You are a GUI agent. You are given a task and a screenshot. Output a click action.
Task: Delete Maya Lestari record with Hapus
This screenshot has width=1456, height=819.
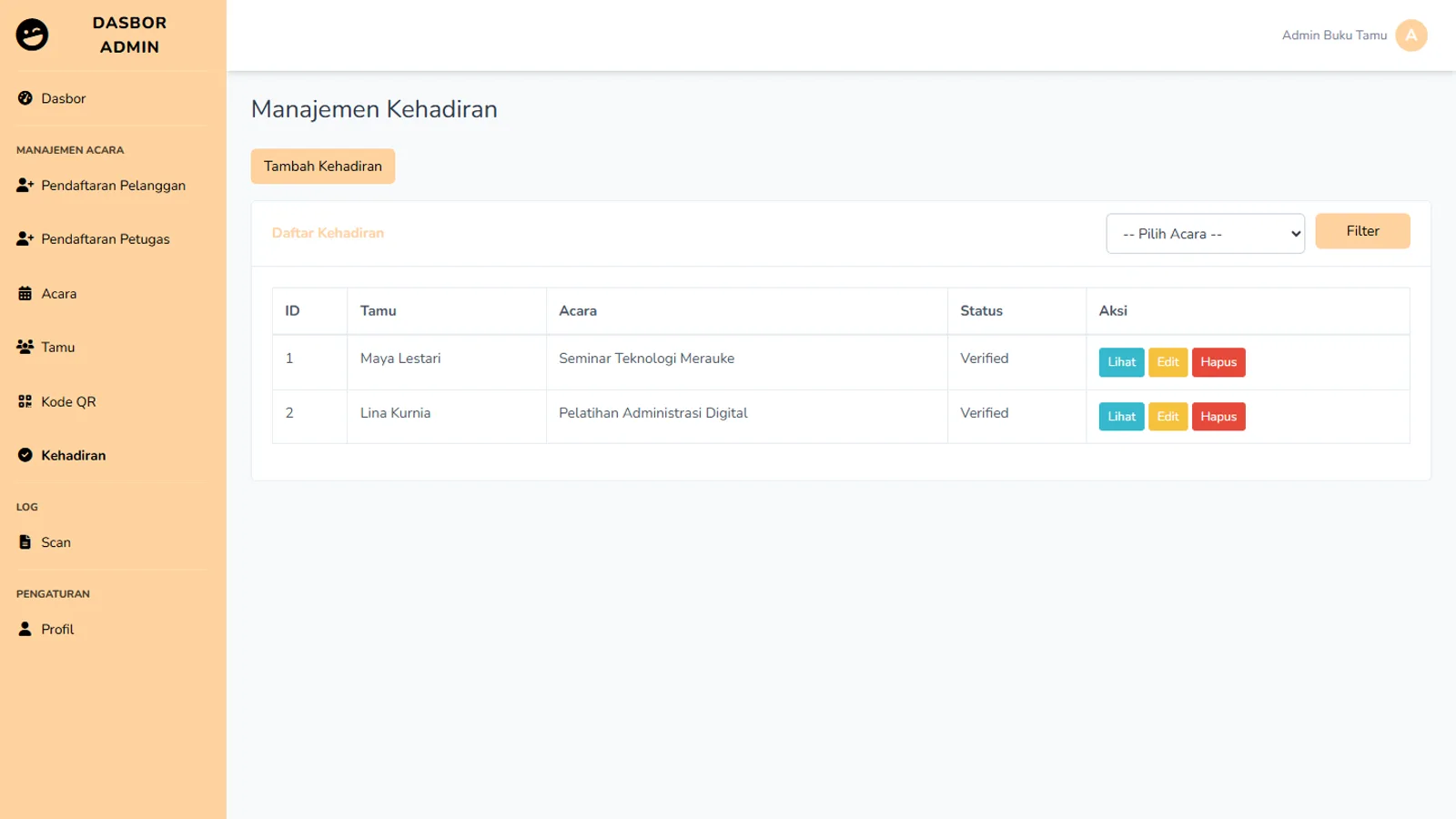1218,362
